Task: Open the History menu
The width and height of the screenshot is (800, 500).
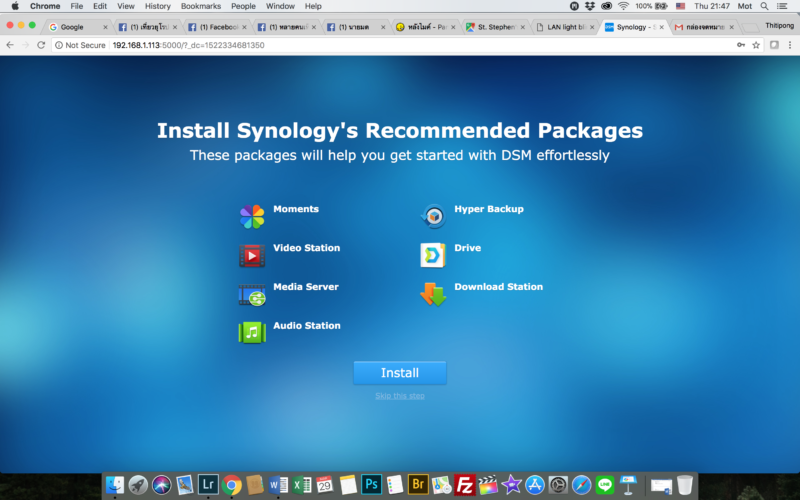Action: (158, 6)
